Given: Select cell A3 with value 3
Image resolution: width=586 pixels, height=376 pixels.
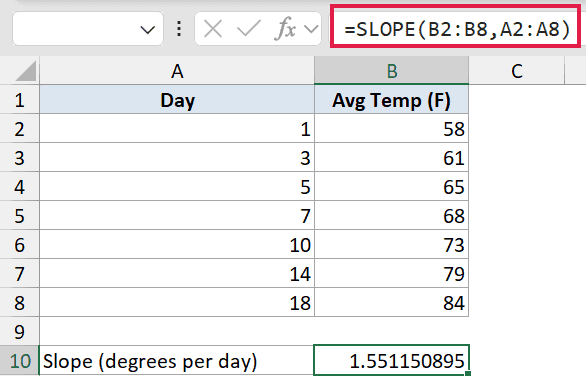Looking at the screenshot, I should click(x=177, y=158).
